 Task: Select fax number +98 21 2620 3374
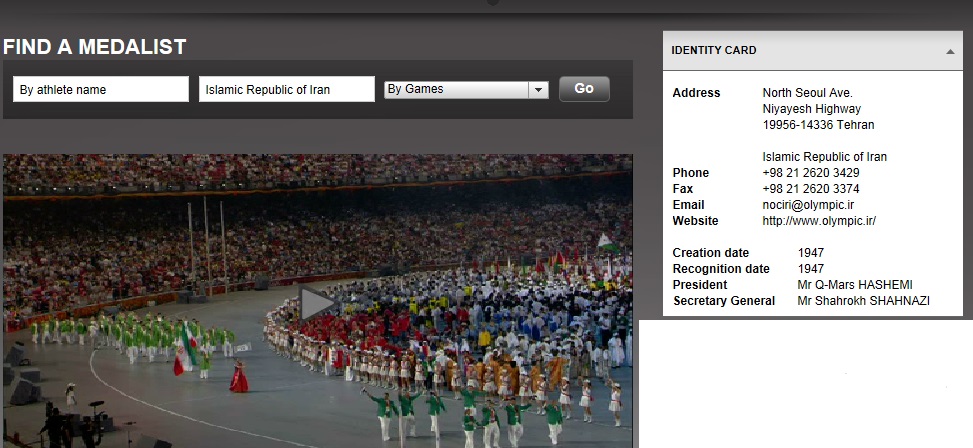click(x=810, y=189)
